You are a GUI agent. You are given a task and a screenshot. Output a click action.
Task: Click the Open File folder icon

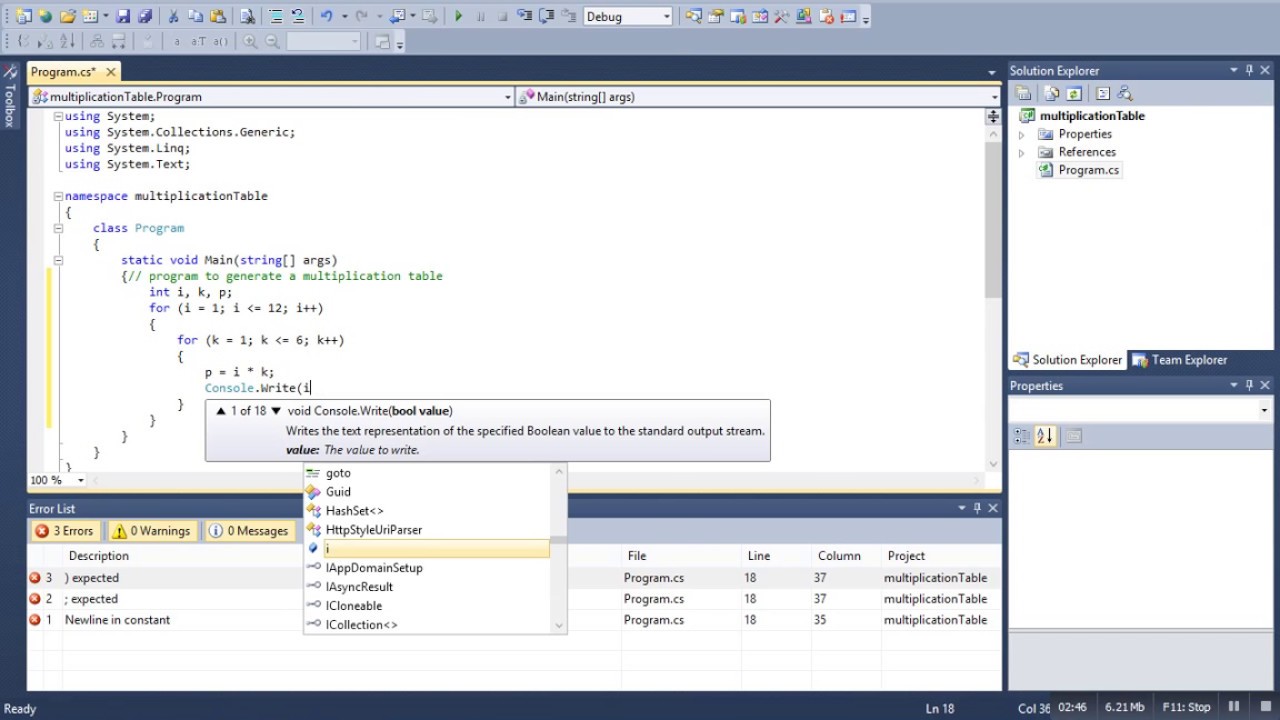coord(67,16)
